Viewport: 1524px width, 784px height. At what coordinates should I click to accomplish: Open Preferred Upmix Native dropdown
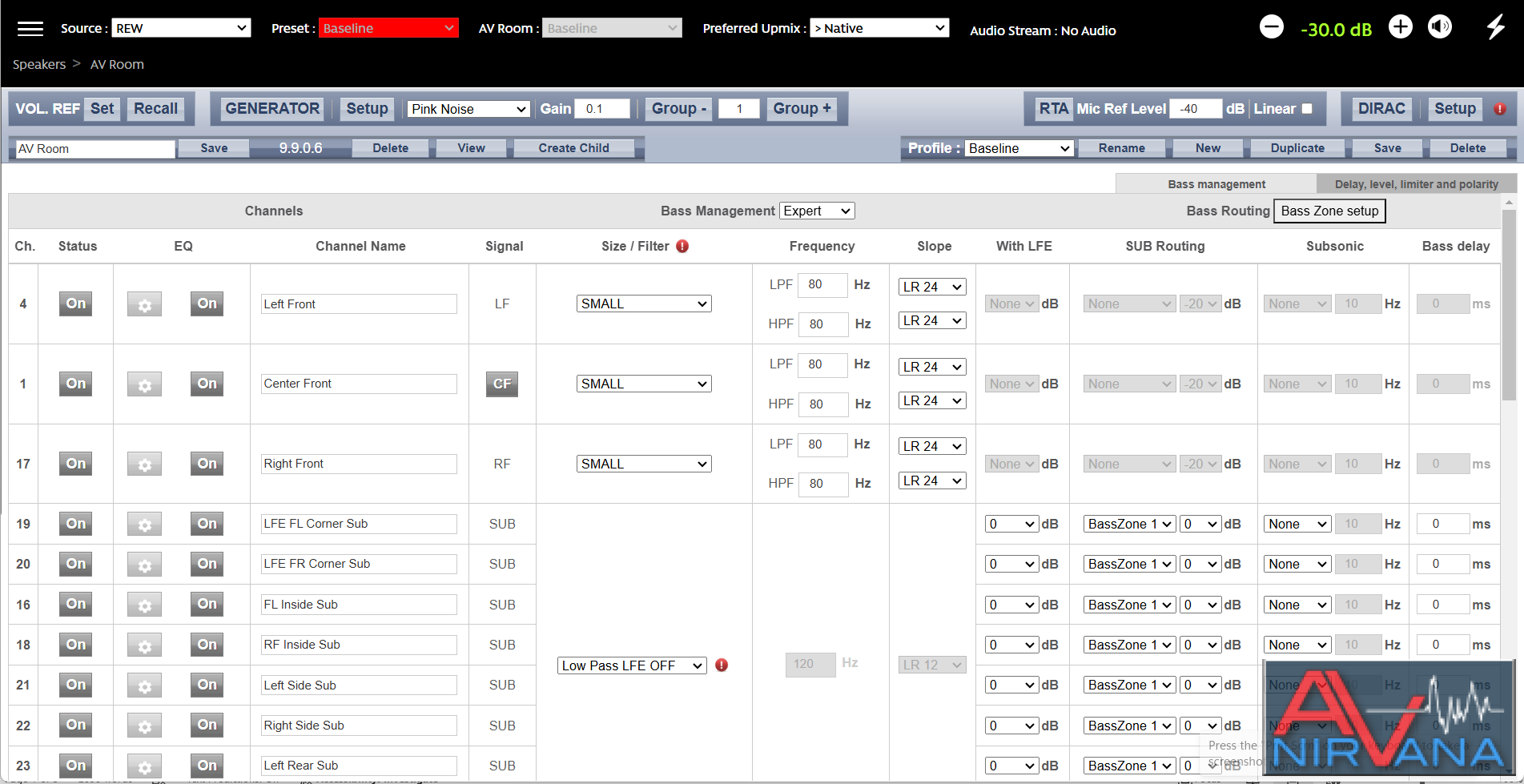coord(879,28)
